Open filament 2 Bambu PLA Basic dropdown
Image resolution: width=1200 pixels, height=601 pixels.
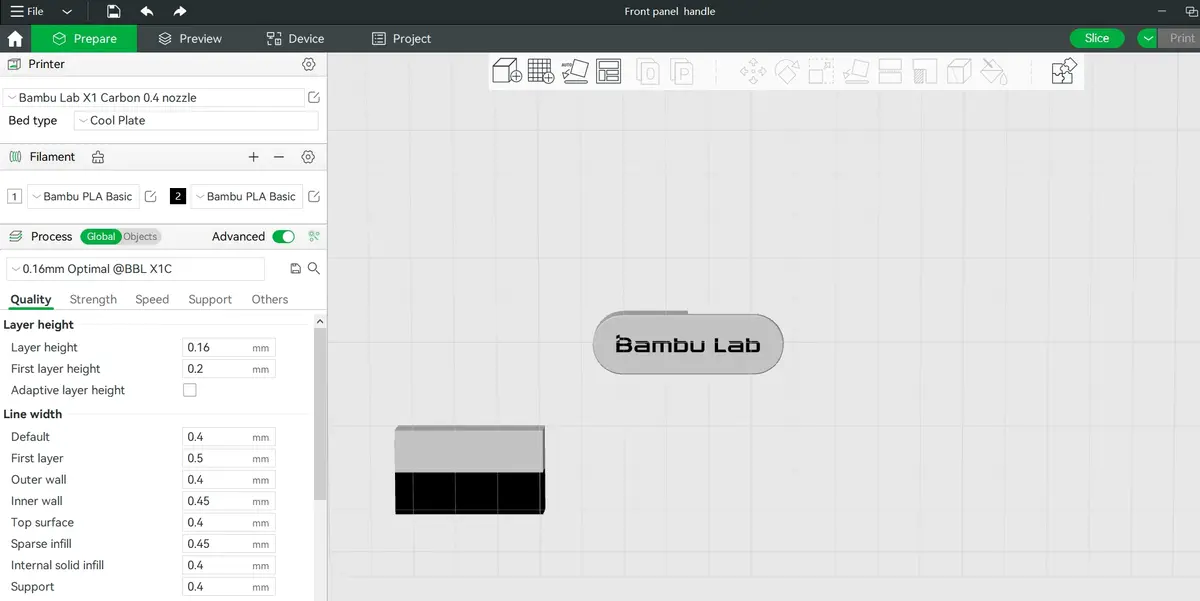pyautogui.click(x=247, y=196)
